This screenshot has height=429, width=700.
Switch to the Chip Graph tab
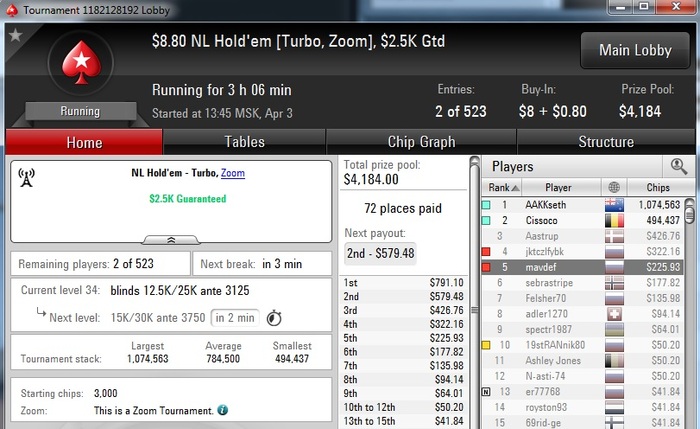pos(421,142)
